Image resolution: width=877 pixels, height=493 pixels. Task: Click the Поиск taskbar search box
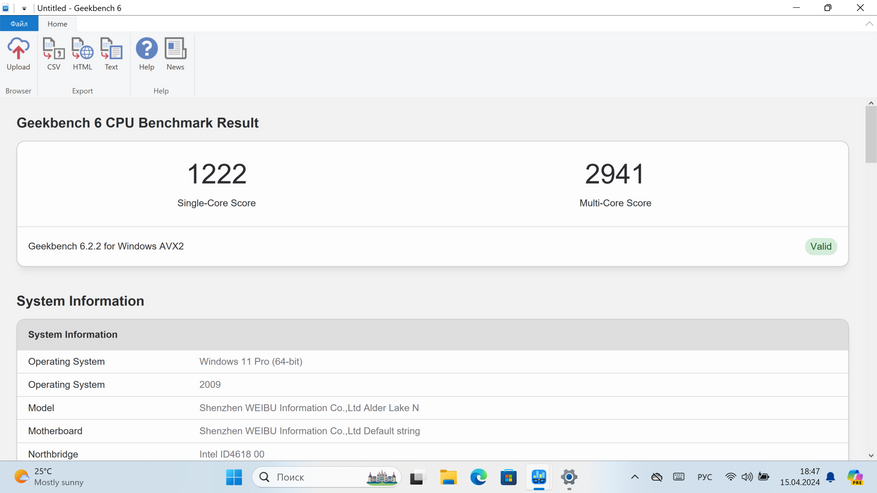(326, 477)
